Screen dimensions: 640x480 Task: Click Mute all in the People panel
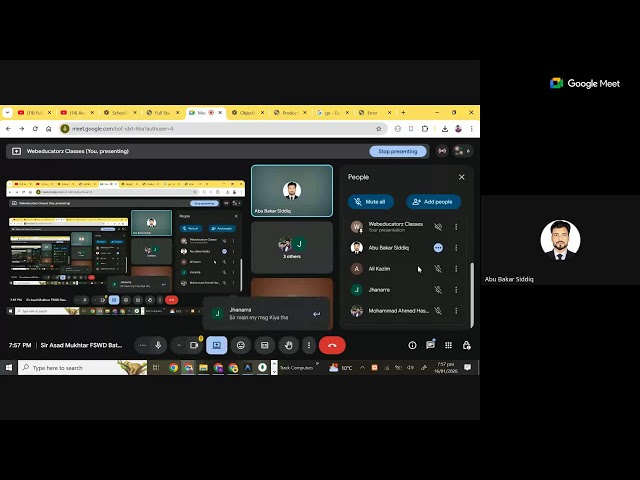371,202
